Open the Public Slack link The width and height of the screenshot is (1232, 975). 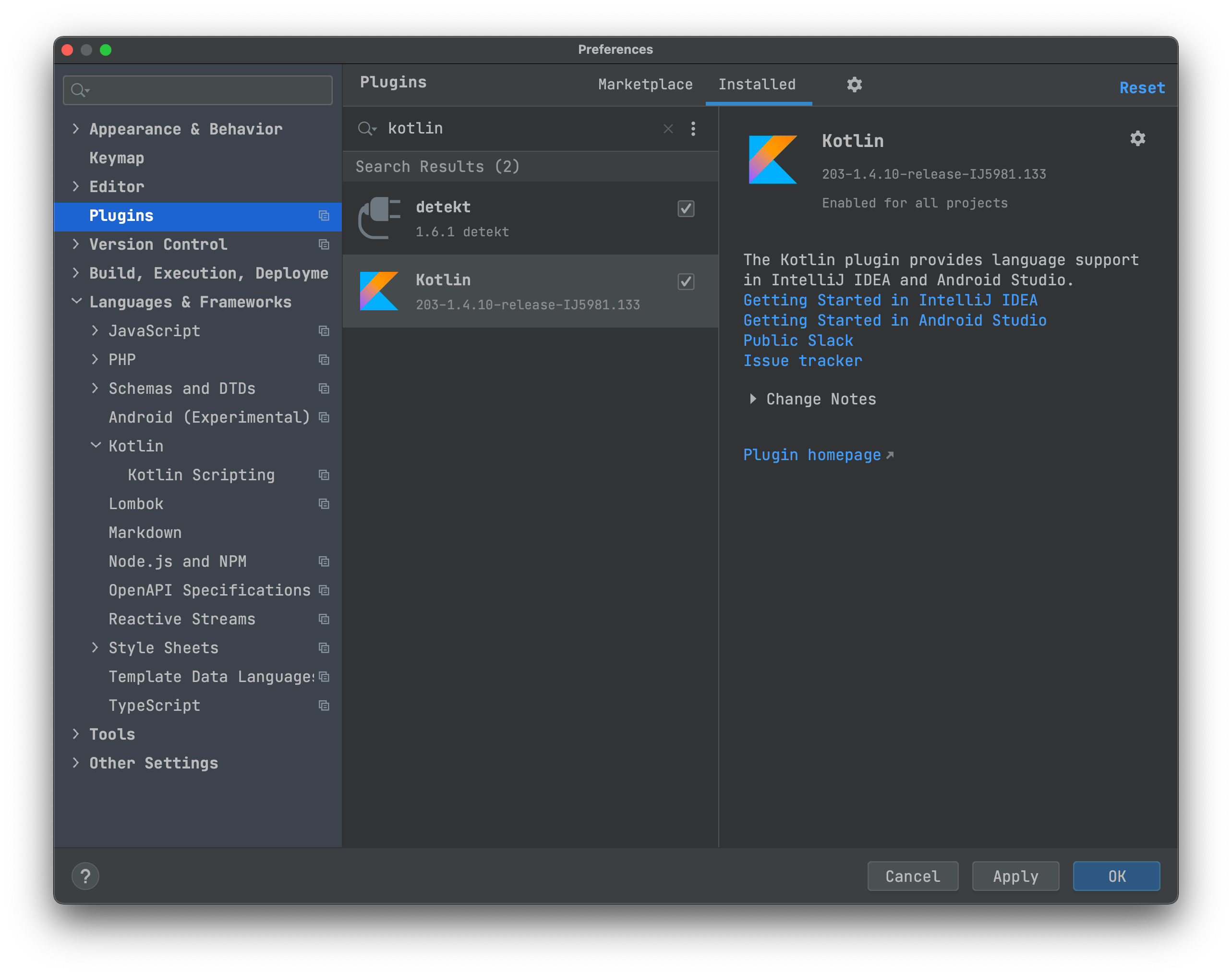coord(798,341)
